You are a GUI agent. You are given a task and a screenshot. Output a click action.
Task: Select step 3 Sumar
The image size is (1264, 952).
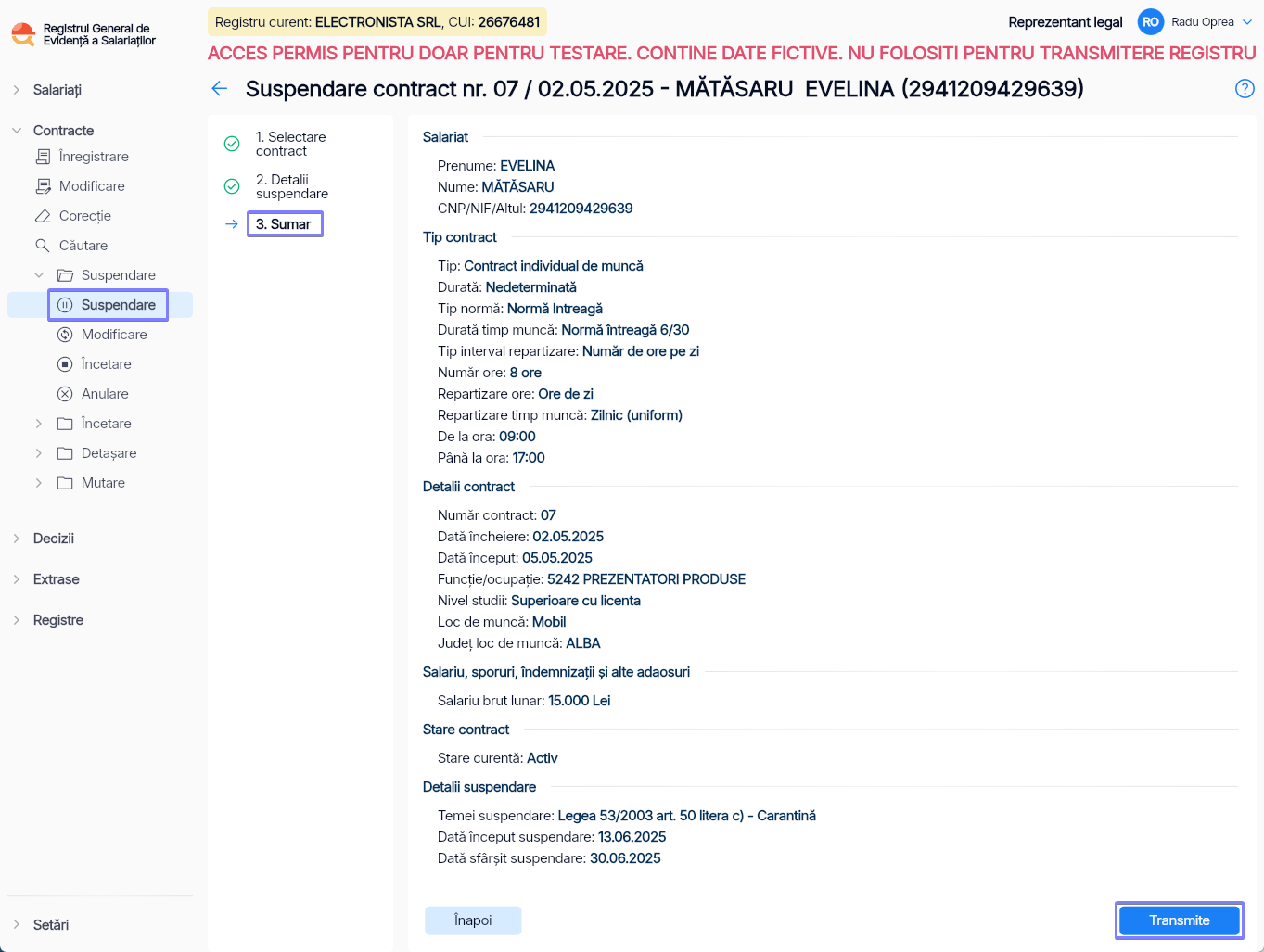click(284, 224)
